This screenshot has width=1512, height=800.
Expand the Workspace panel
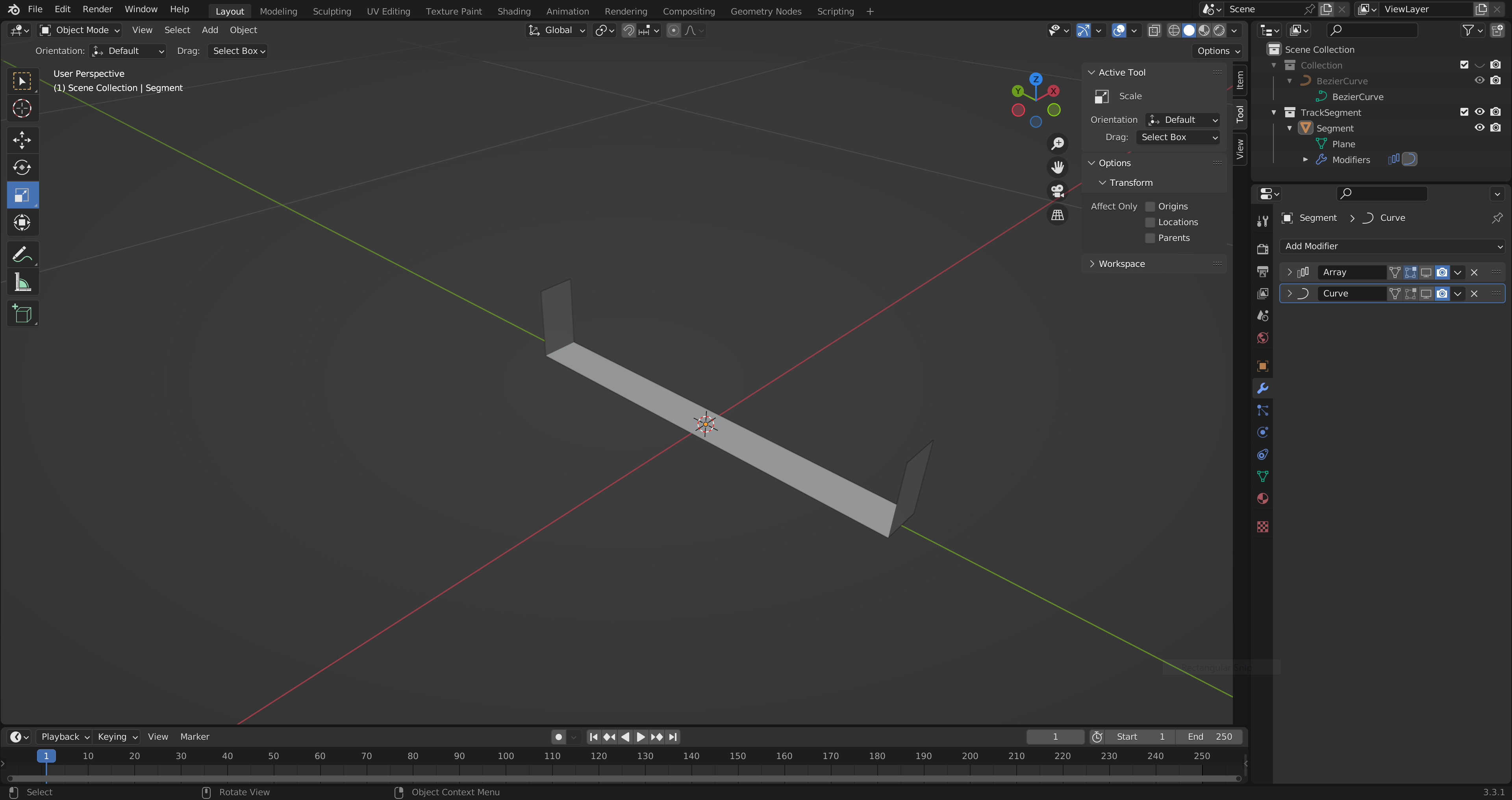coord(1121,263)
